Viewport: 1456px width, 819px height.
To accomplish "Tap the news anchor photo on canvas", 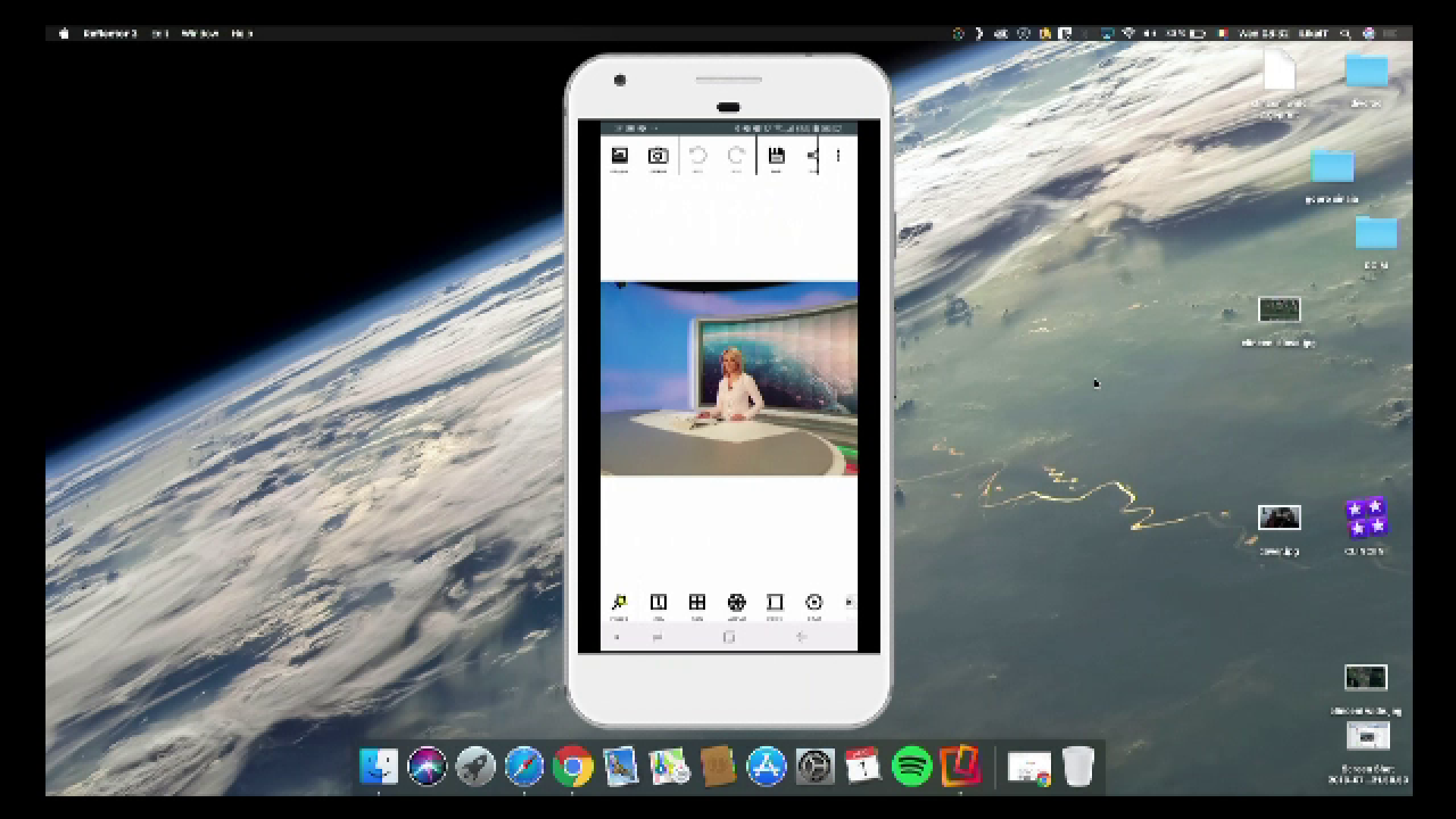I will [x=729, y=379].
